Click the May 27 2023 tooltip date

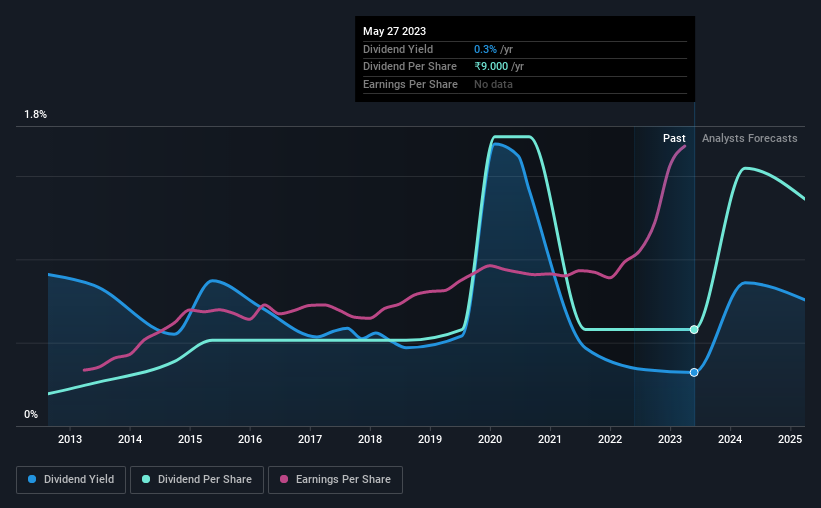click(394, 31)
